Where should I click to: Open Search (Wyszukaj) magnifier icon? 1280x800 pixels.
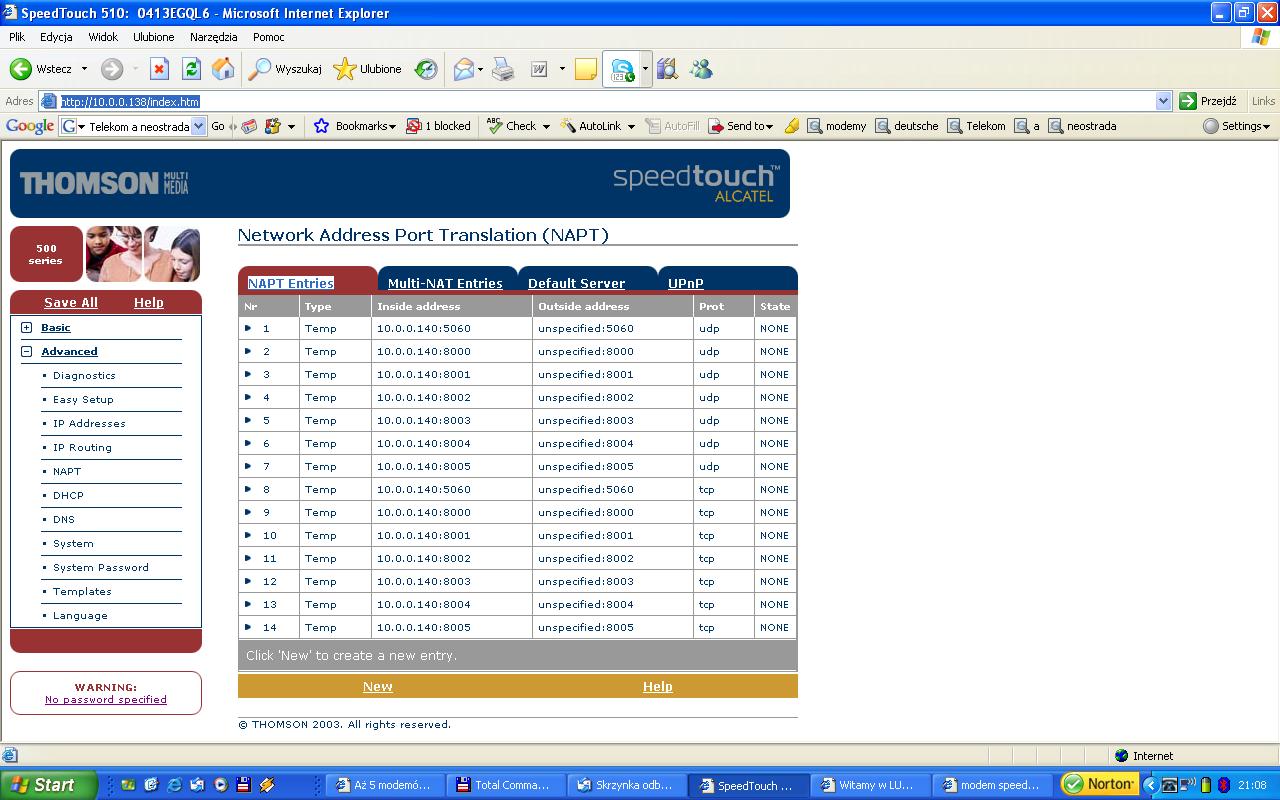point(260,69)
